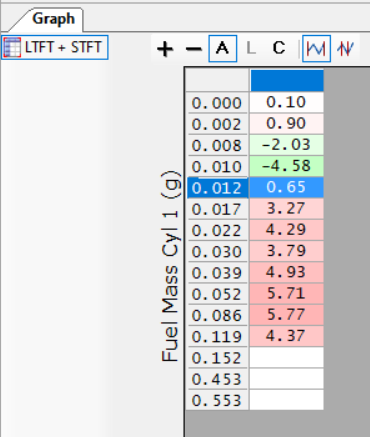Click the 0.012 row header
This screenshot has width=370, height=437.
tap(217, 188)
